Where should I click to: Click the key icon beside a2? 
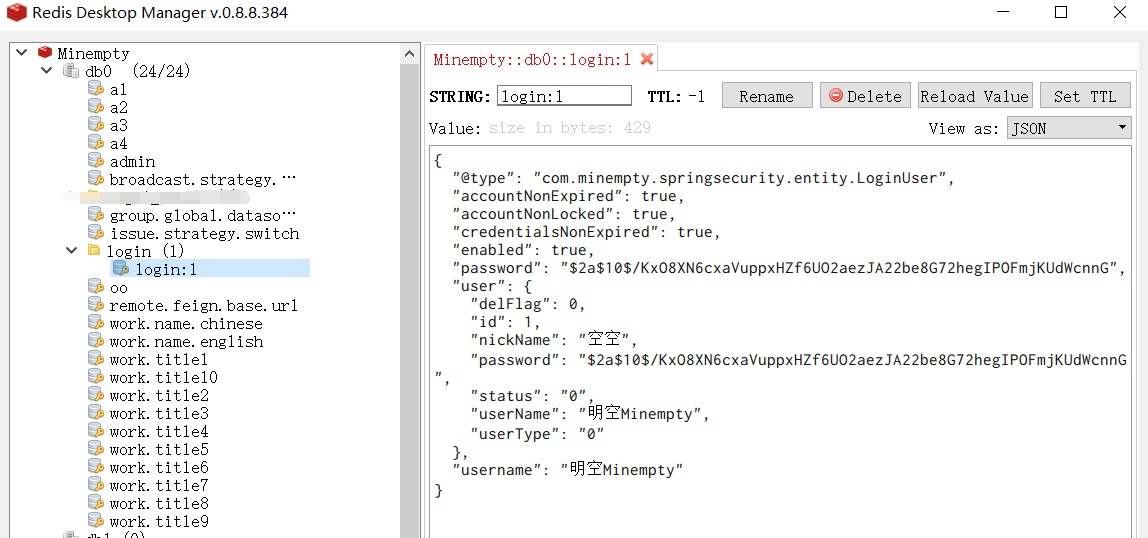pos(96,107)
